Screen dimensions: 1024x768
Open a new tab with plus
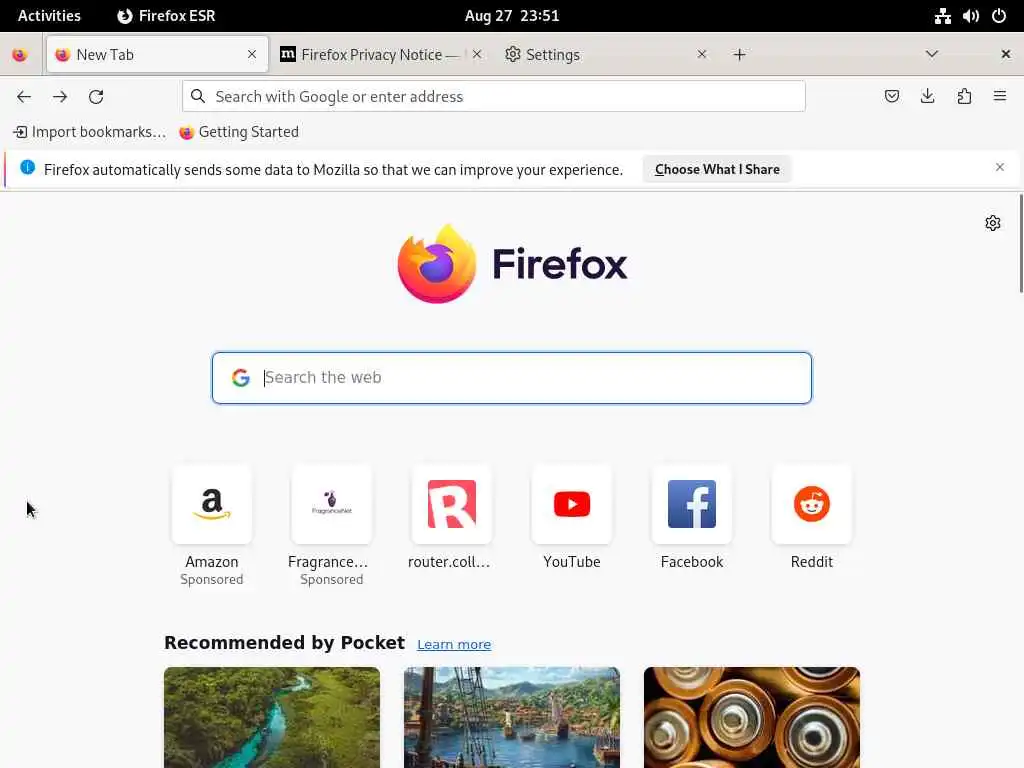coord(739,55)
